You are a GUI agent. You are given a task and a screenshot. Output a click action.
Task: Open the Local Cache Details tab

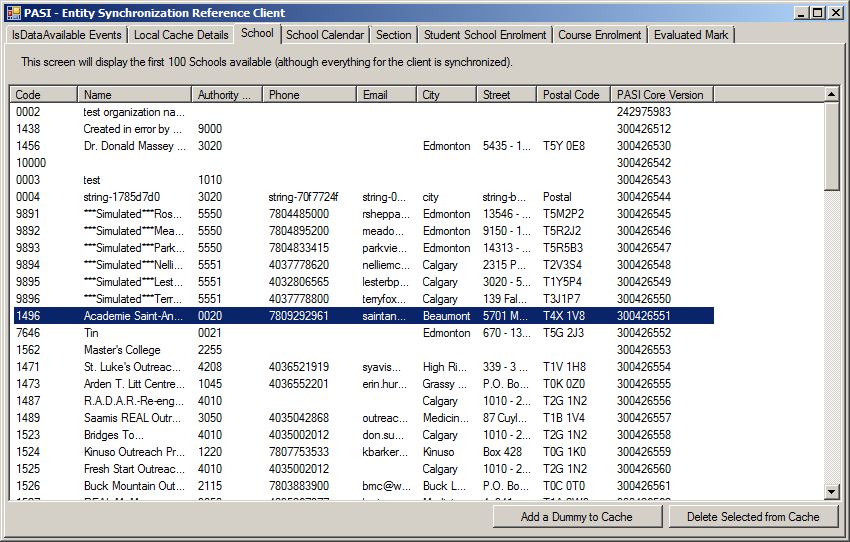coord(181,35)
